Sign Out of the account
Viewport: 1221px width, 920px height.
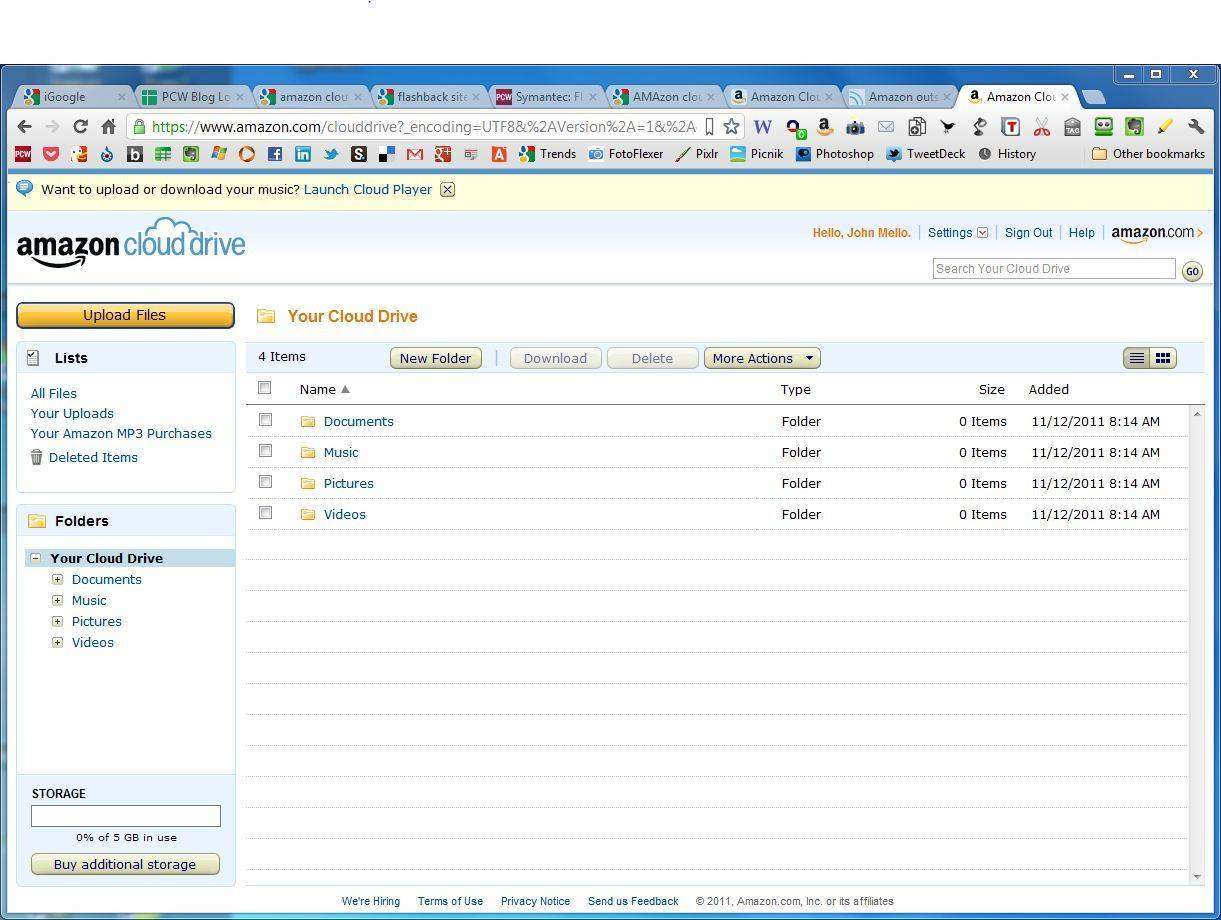1028,233
